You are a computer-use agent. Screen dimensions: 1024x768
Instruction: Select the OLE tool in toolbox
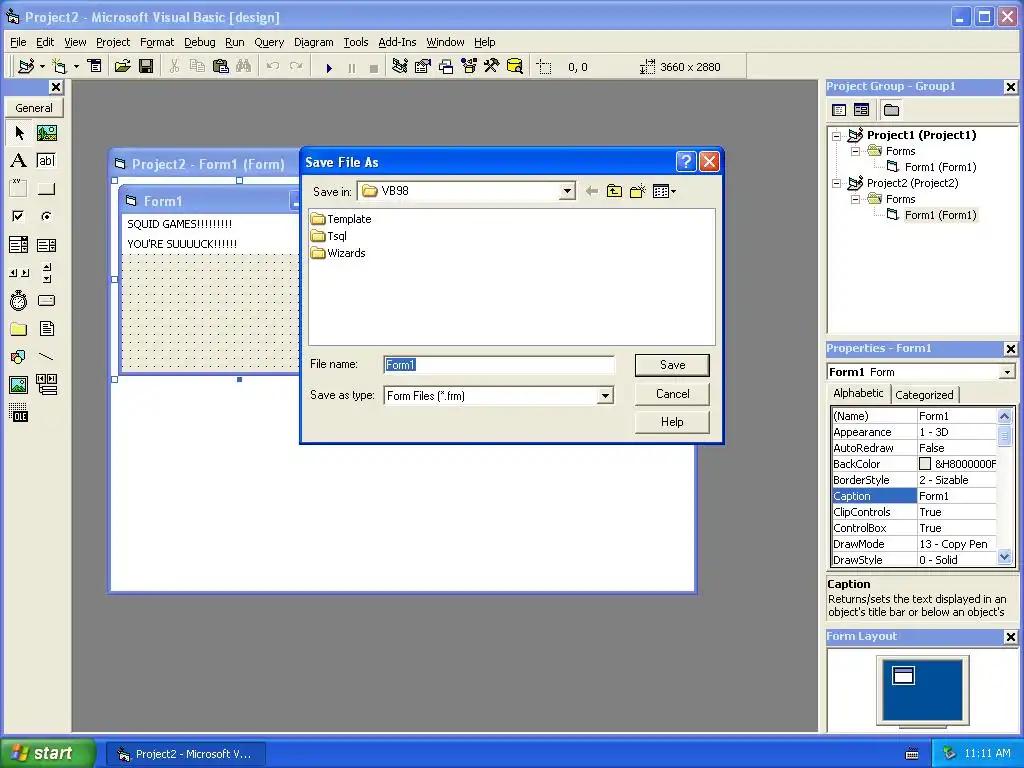[x=19, y=413]
